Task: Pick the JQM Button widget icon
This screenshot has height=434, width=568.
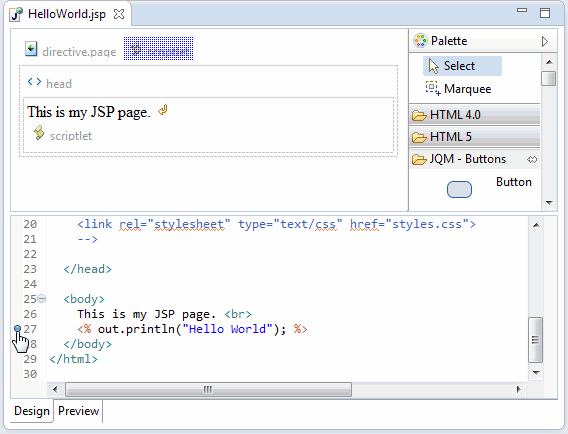Action: [459, 189]
